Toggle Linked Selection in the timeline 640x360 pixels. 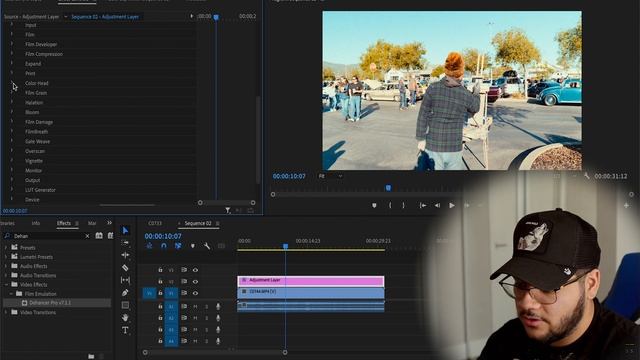click(x=178, y=246)
